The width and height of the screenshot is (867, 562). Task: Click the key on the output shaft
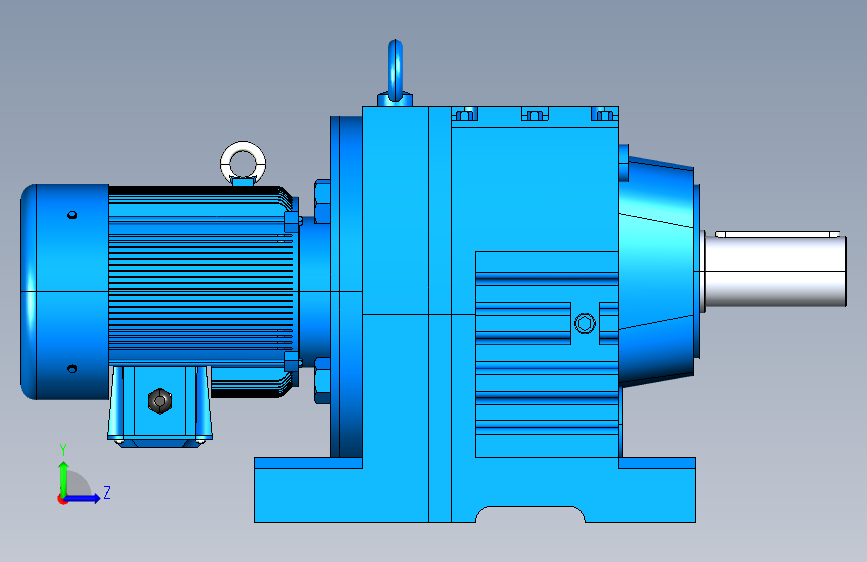coord(777,235)
